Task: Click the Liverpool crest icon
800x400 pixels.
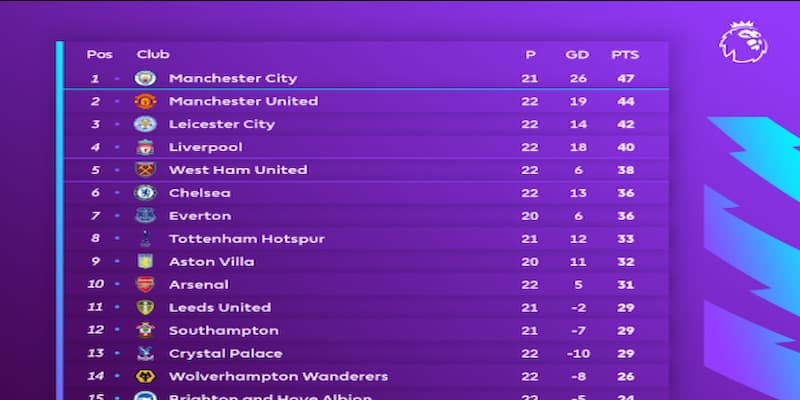Action: coord(145,147)
